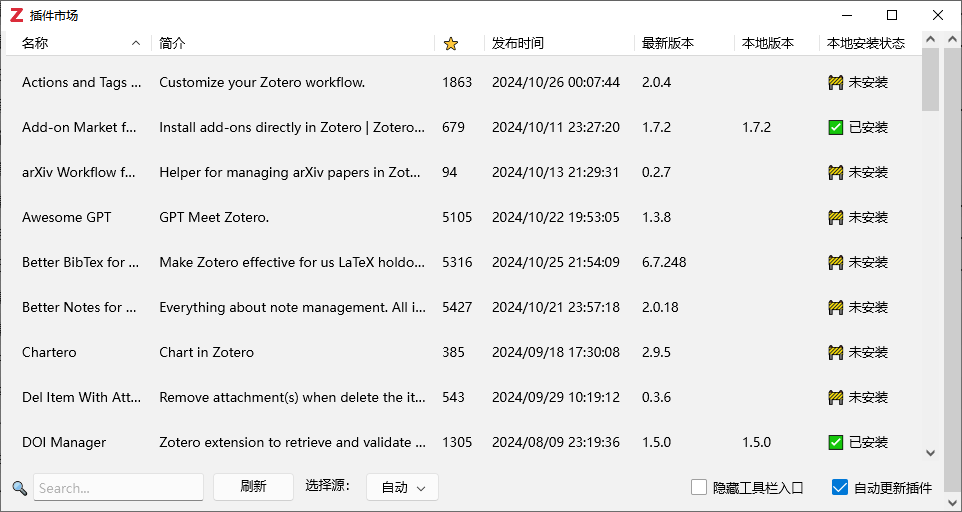This screenshot has width=962, height=512.
Task: Click the Zotero logo in title bar
Action: point(17,15)
